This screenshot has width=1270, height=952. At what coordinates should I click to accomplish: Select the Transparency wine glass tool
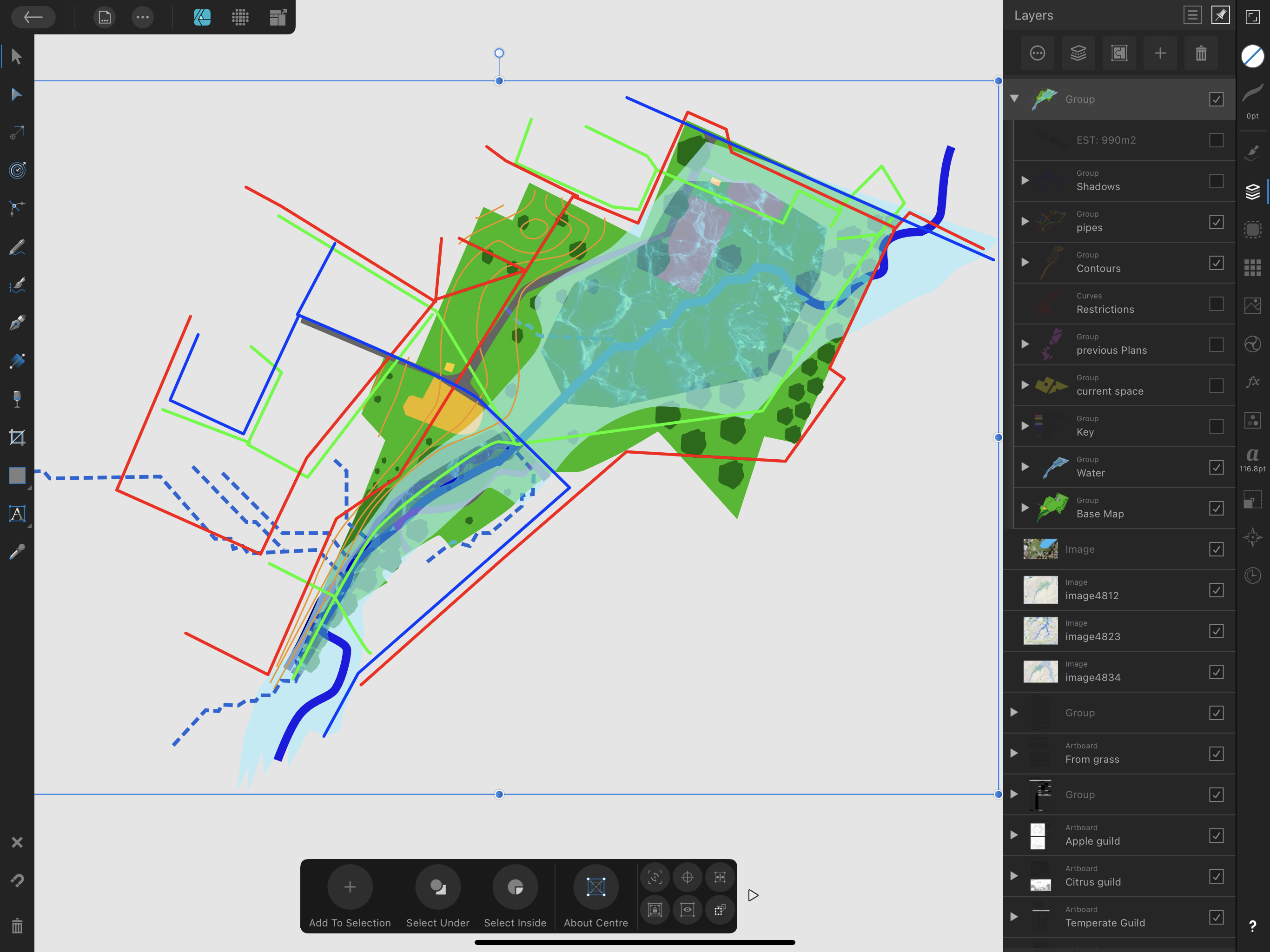click(x=17, y=399)
